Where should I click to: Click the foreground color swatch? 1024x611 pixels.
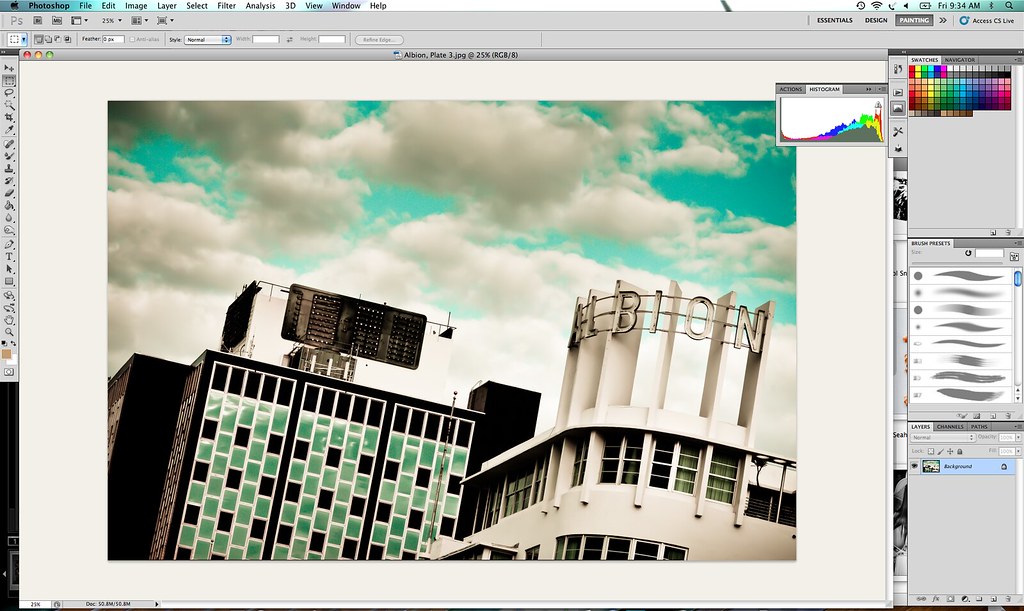click(7, 353)
